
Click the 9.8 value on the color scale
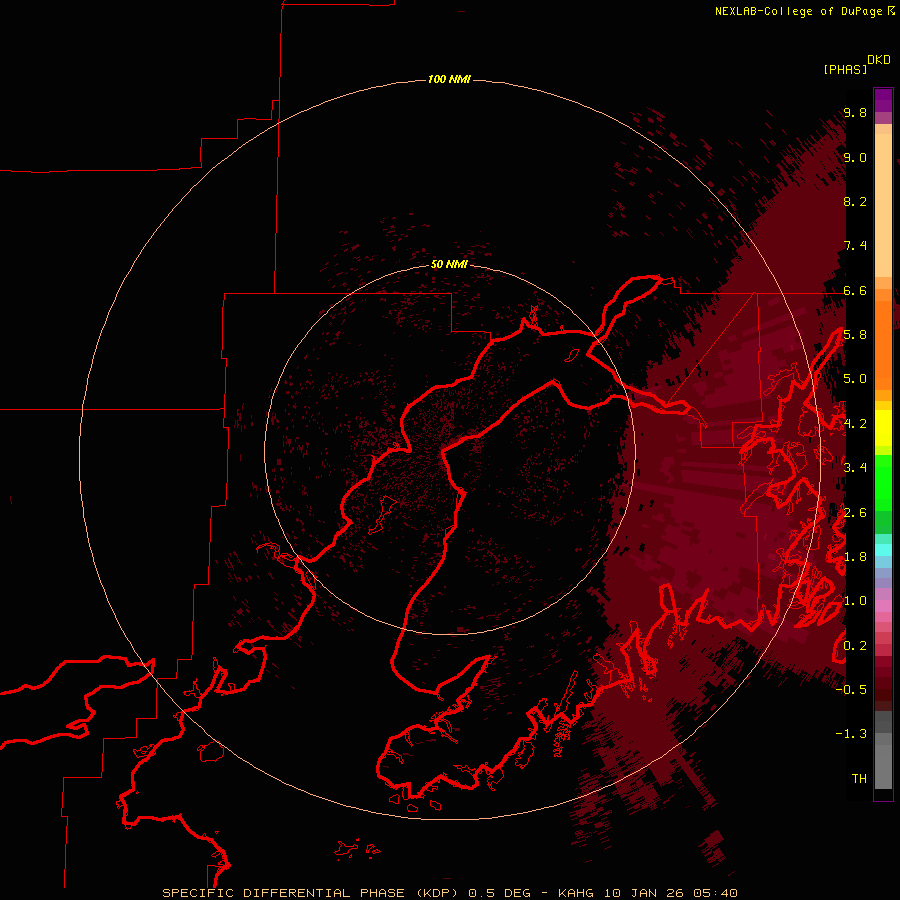point(855,112)
